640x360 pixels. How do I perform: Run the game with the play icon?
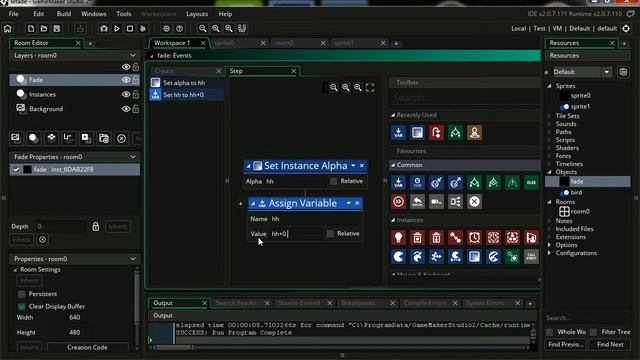point(117,29)
